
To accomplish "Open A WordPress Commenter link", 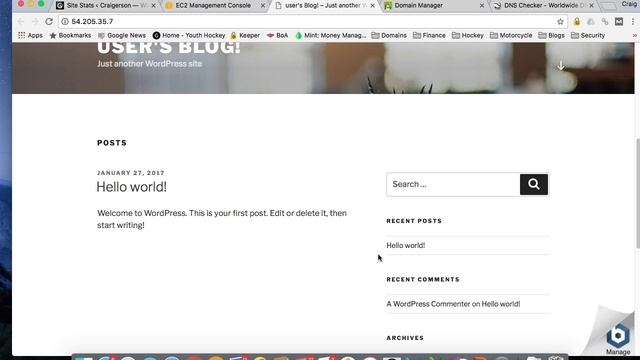I will pyautogui.click(x=428, y=304).
